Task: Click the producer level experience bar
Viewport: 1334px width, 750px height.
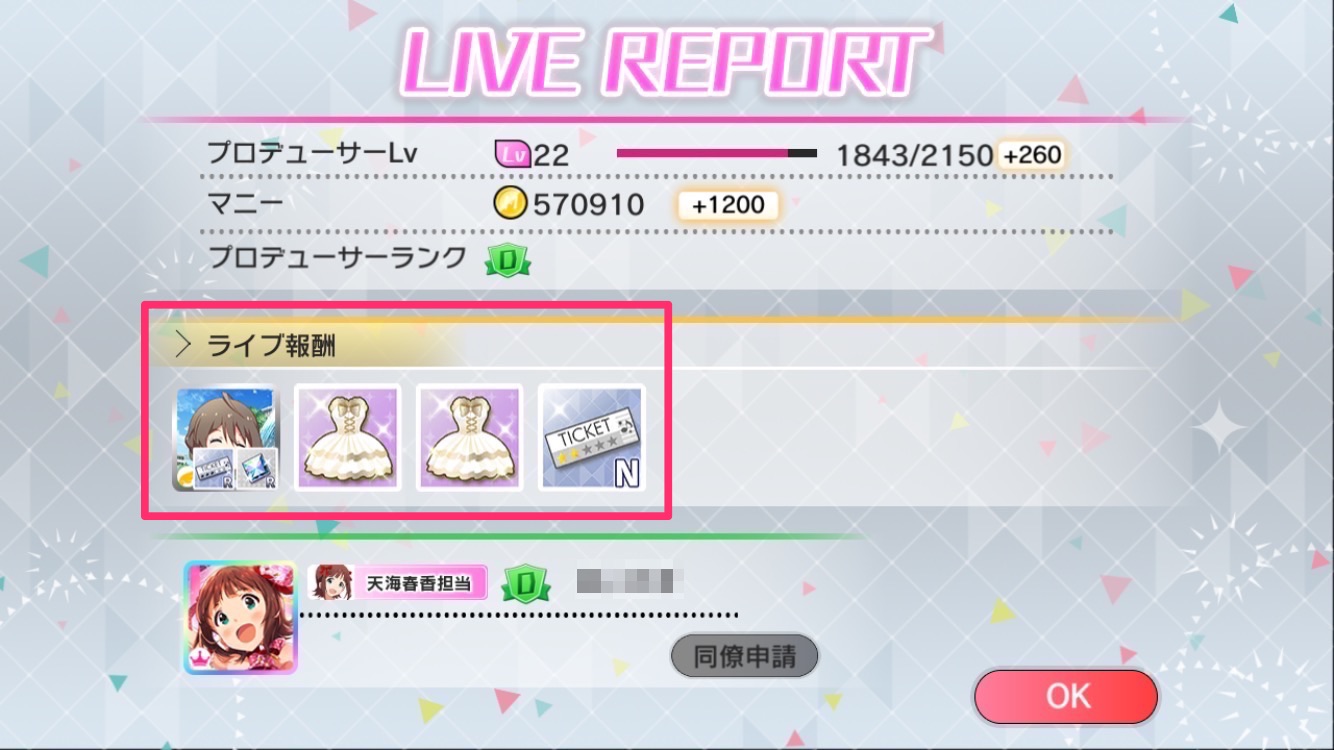Action: 716,154
